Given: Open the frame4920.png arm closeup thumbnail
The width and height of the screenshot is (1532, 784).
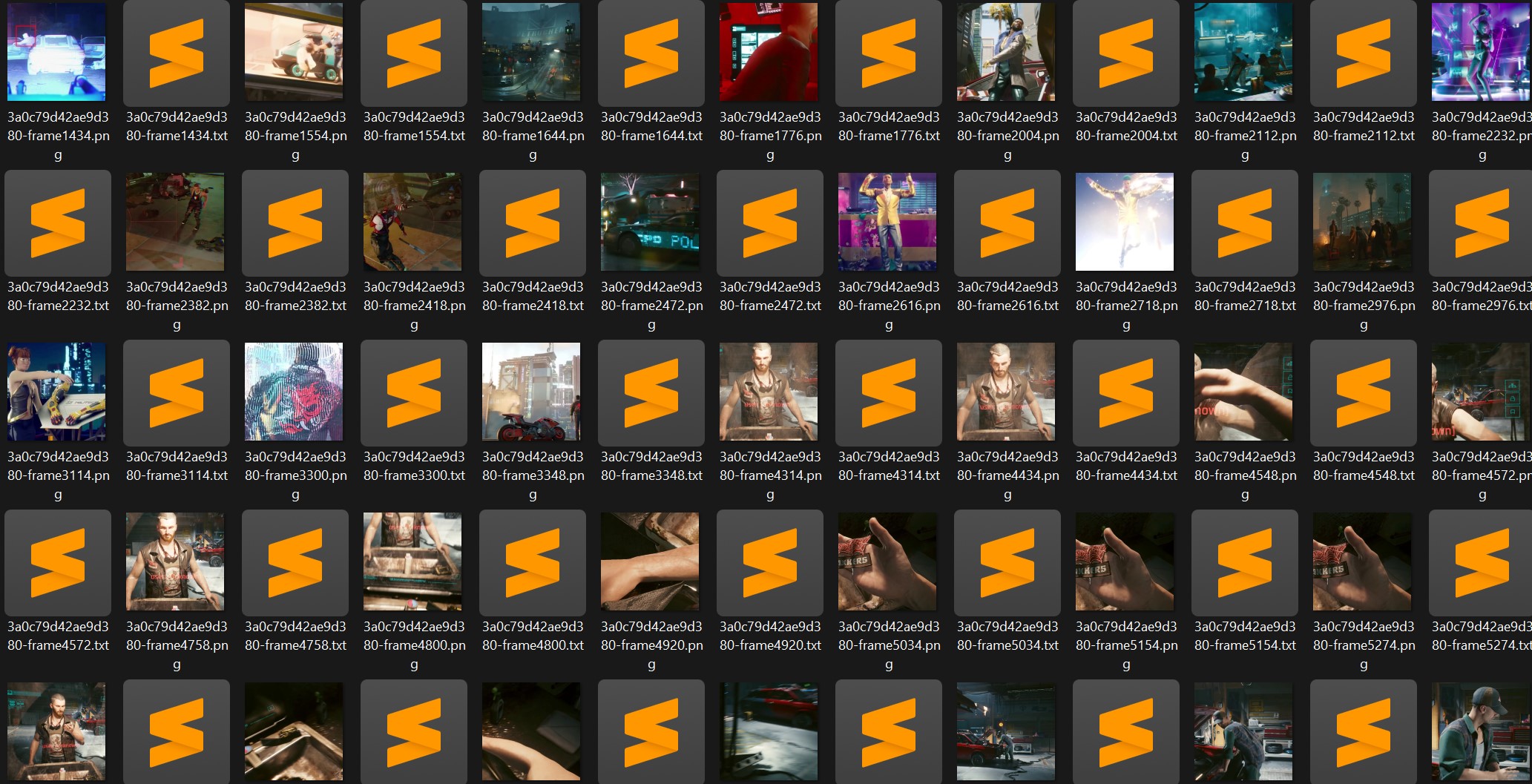Looking at the screenshot, I should click(x=650, y=561).
